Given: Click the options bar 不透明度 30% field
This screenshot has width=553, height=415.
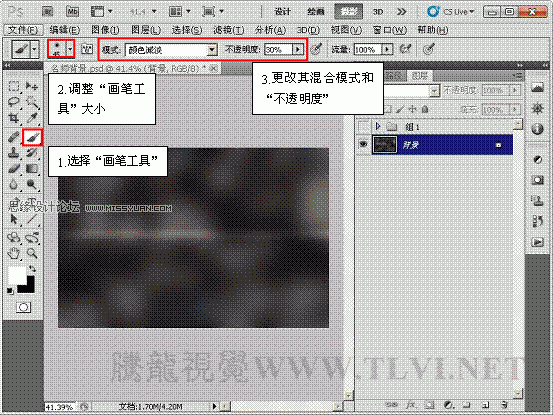Looking at the screenshot, I should point(278,49).
